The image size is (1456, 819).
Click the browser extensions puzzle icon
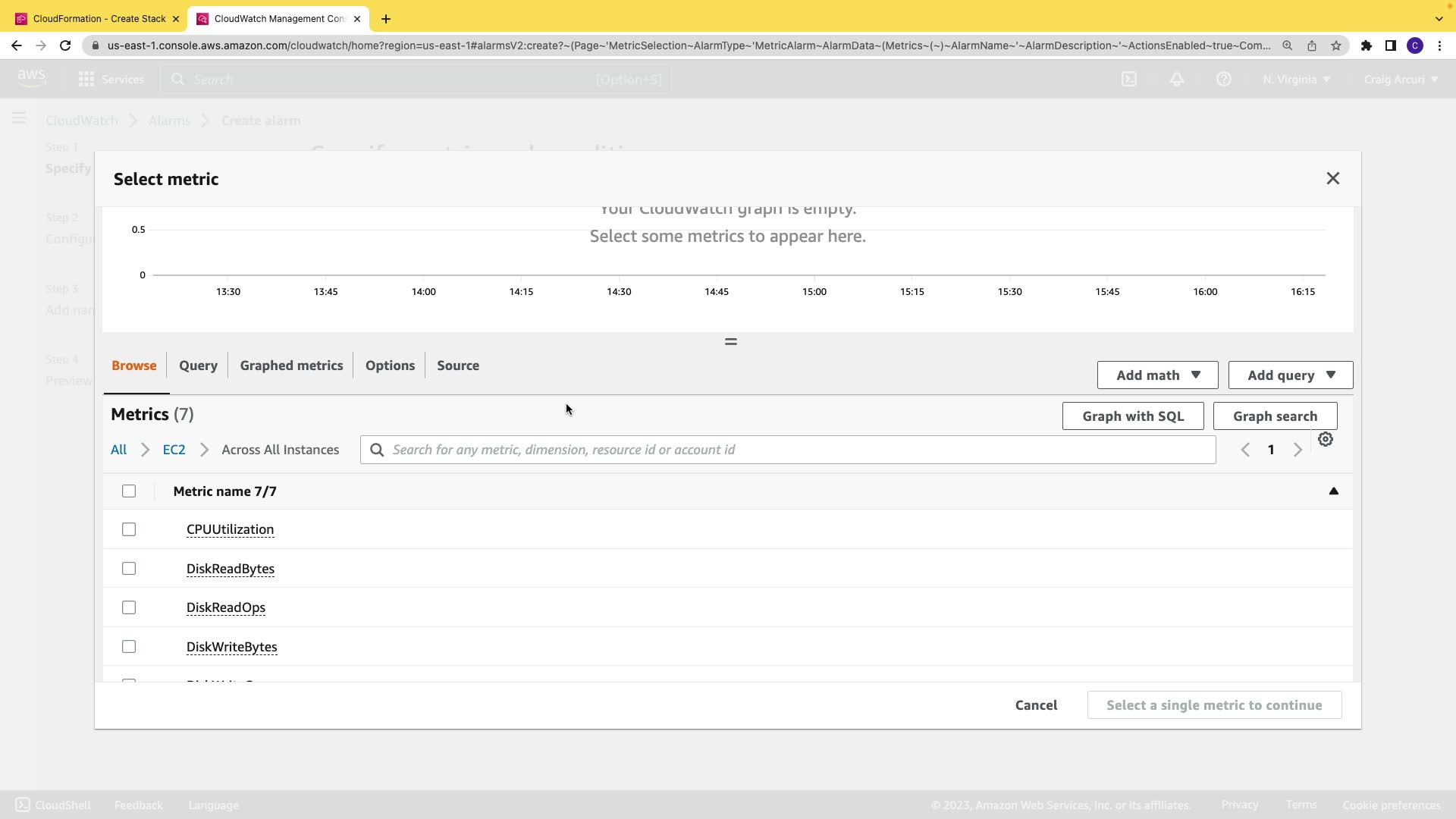pos(1366,45)
